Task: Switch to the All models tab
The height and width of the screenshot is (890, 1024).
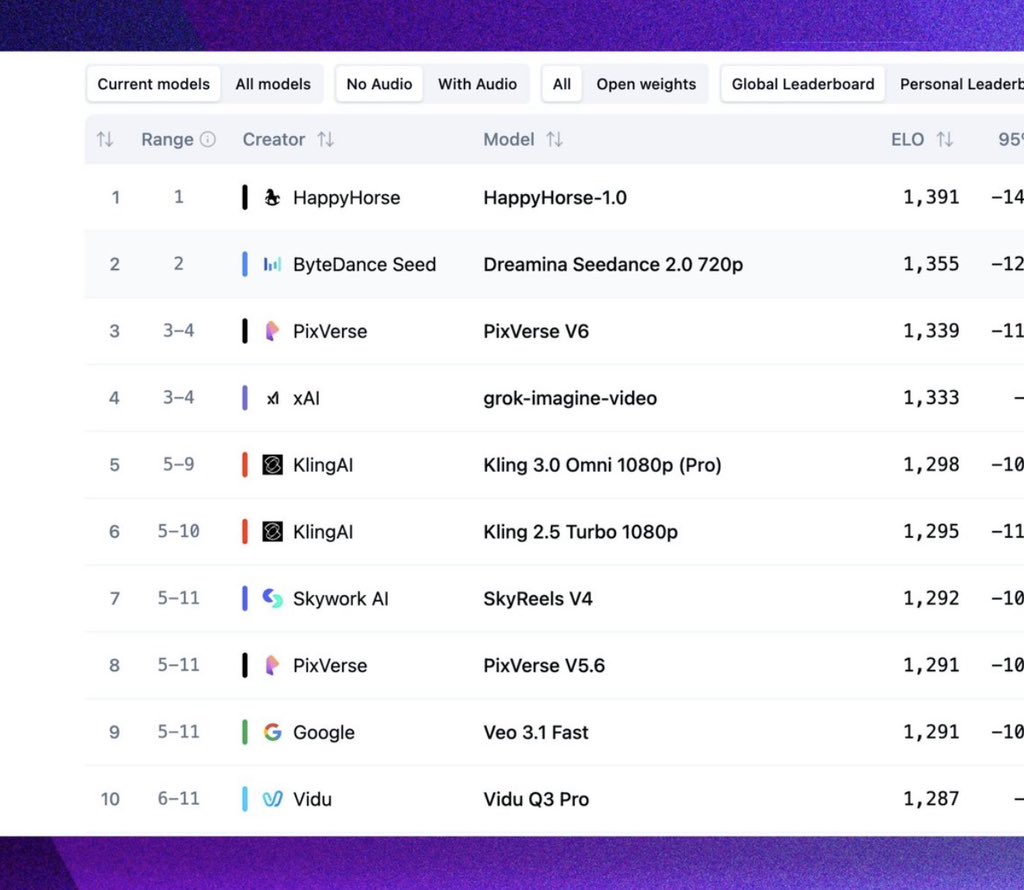Action: click(273, 84)
